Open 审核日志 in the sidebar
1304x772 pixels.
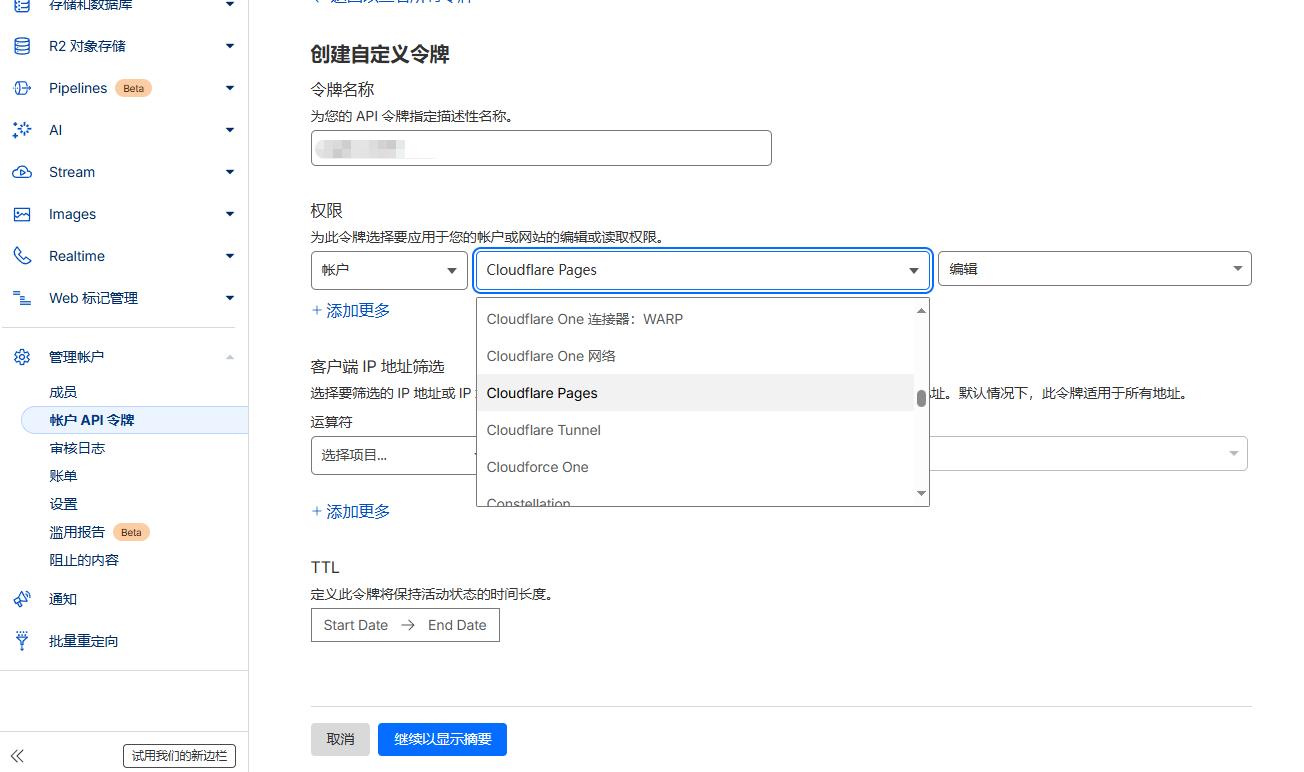click(77, 448)
